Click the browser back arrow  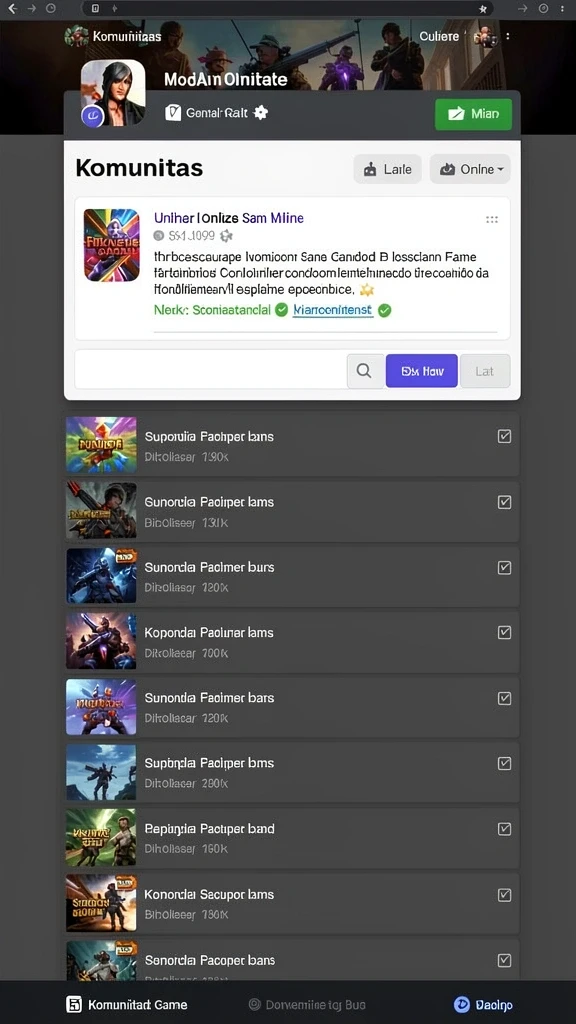click(x=12, y=8)
